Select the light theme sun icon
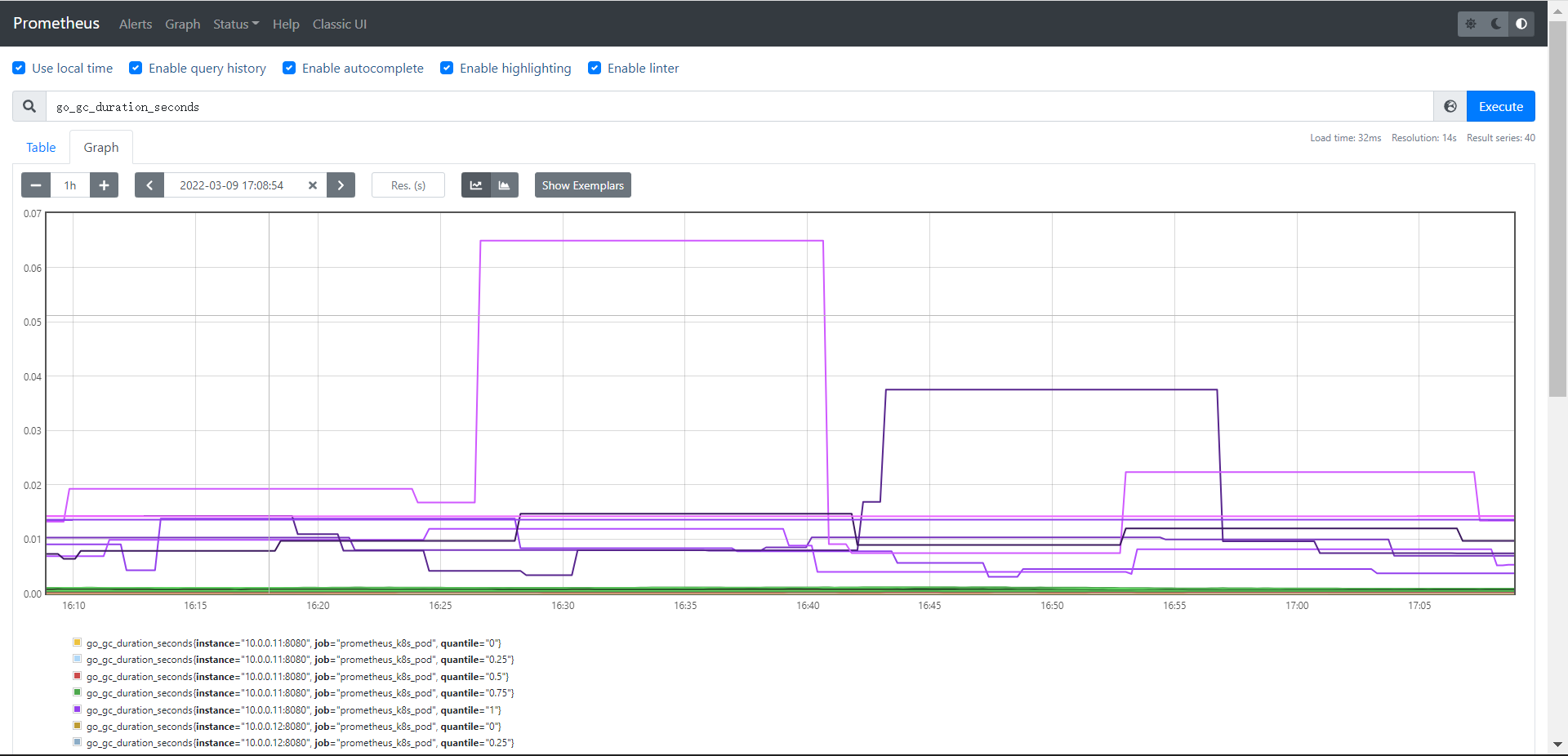This screenshot has height=756, width=1568. [1471, 24]
